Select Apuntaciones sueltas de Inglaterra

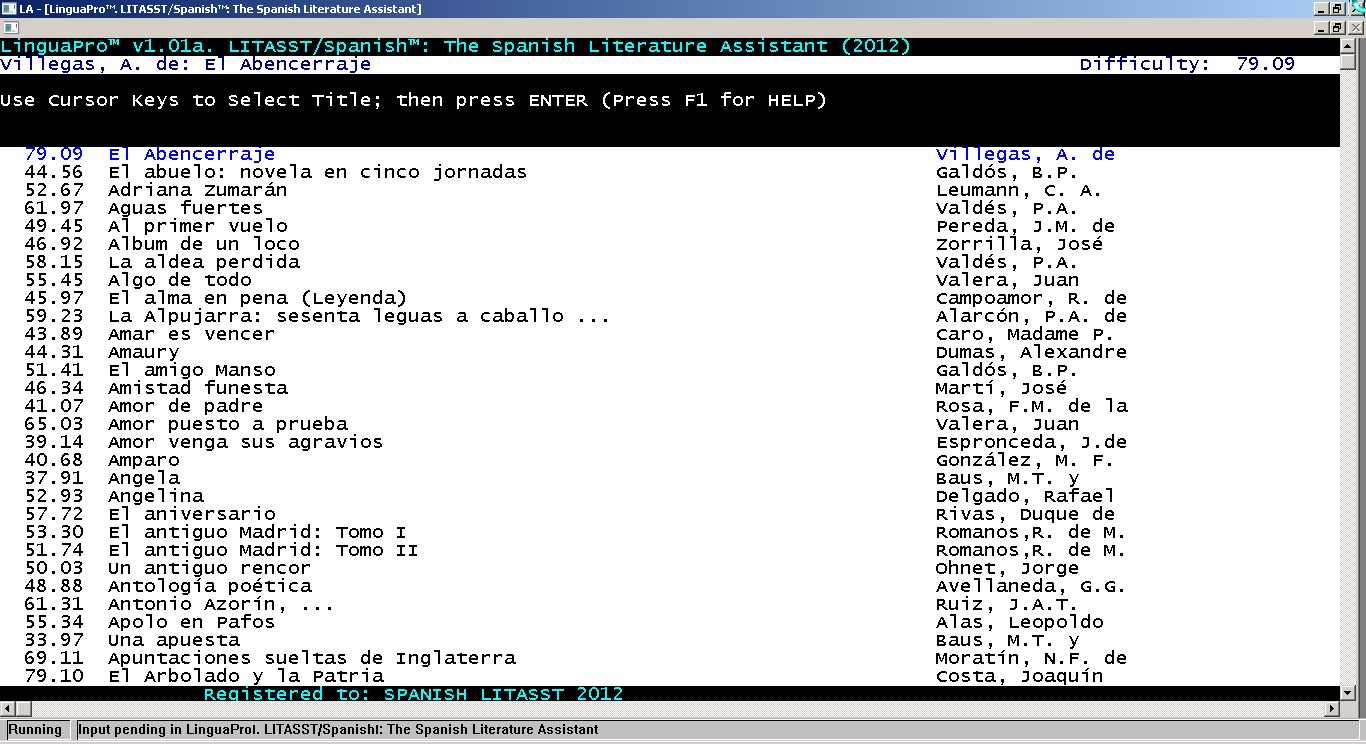click(x=311, y=658)
